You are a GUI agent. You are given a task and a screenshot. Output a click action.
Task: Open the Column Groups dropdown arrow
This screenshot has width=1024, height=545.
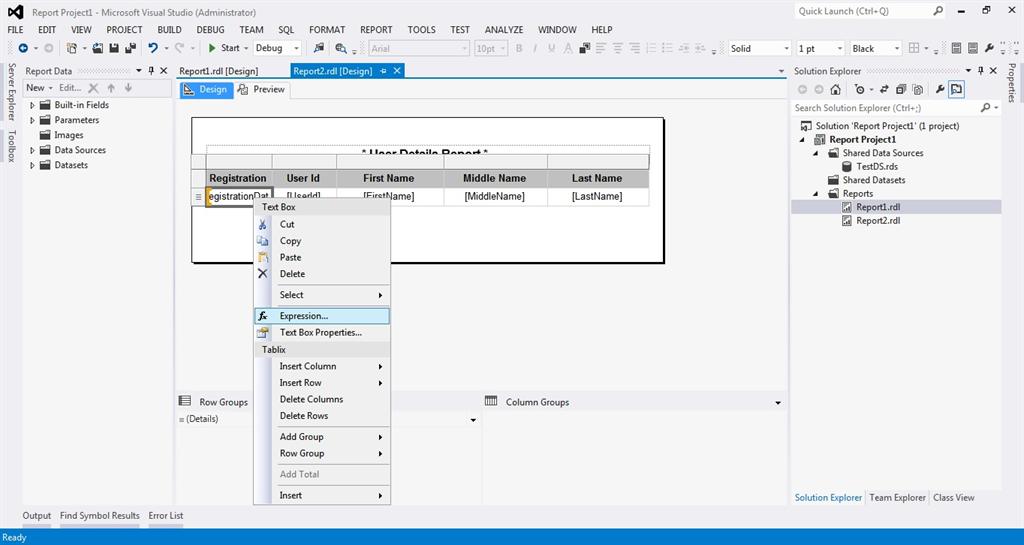(x=778, y=403)
